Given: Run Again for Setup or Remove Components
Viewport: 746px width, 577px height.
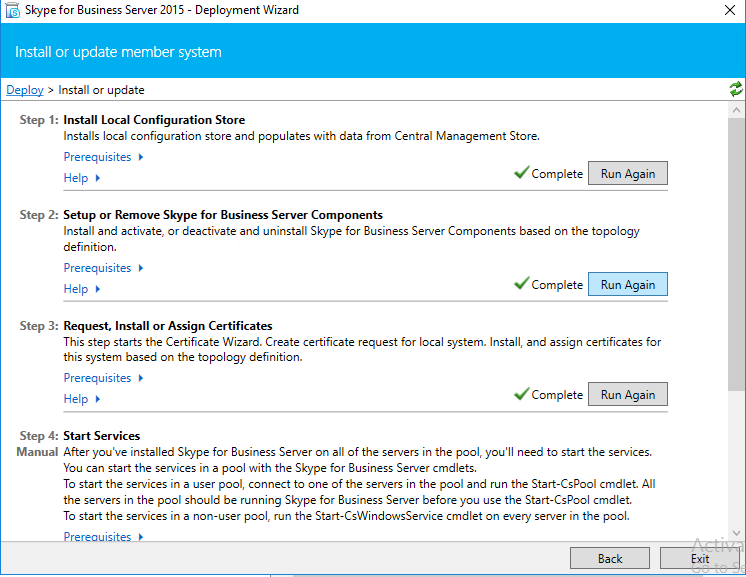Looking at the screenshot, I should (628, 284).
